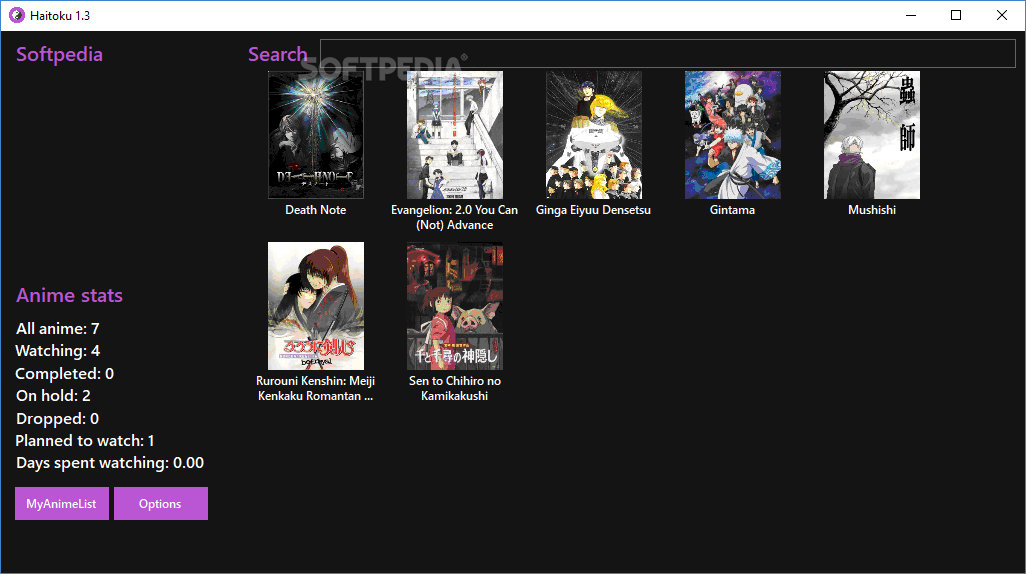Screen dimensions: 1026x574
Task: Open the Mushishi cover thumbnail
Action: (872, 135)
